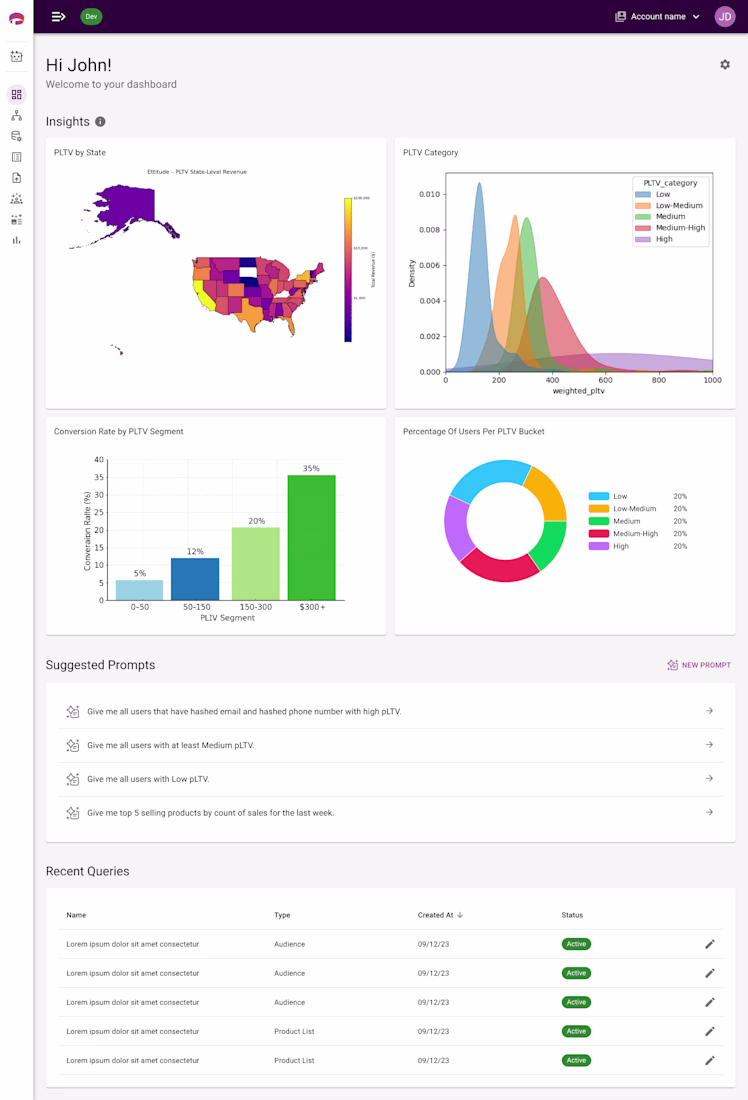748x1100 pixels.
Task: Open arrow for Low pLTV prompt
Action: [x=709, y=778]
